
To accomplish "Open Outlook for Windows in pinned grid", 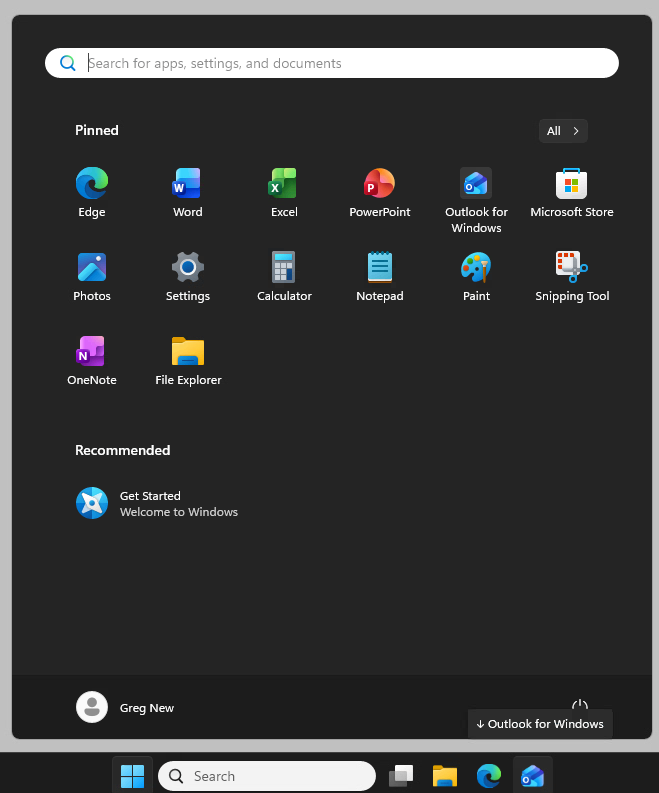I will point(476,200).
